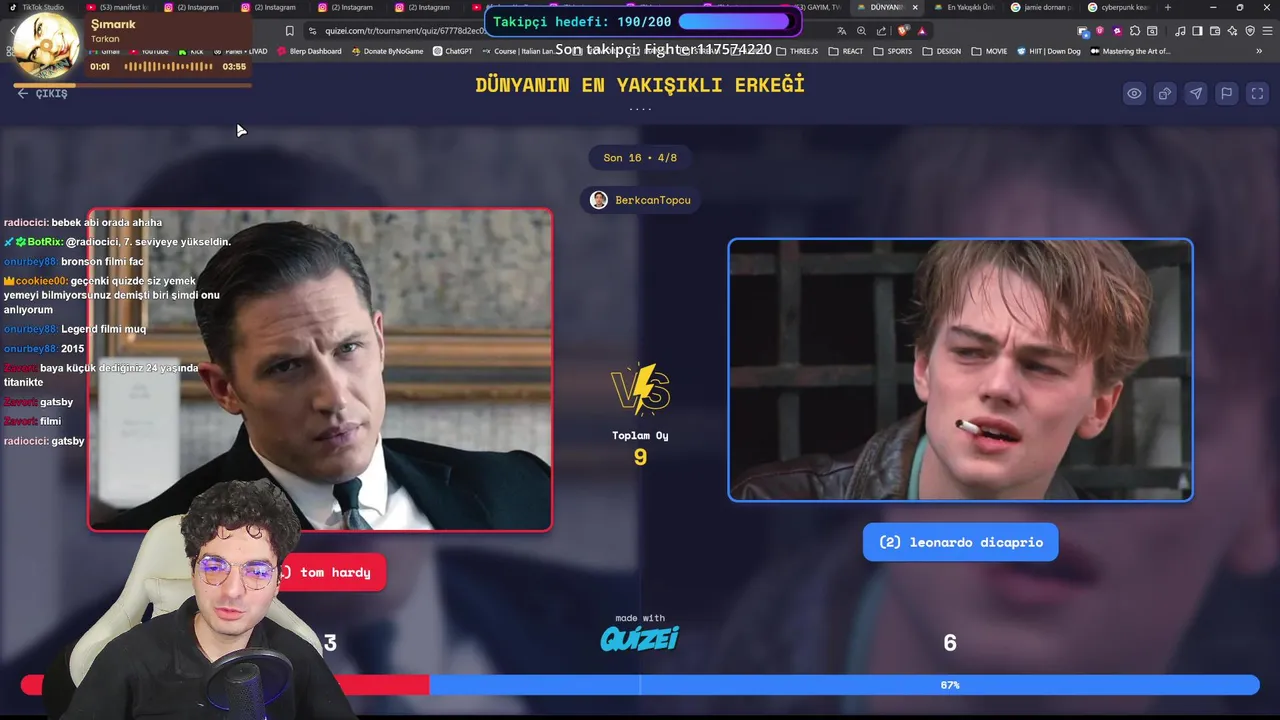Report the quiz using flag icon

click(x=1227, y=93)
